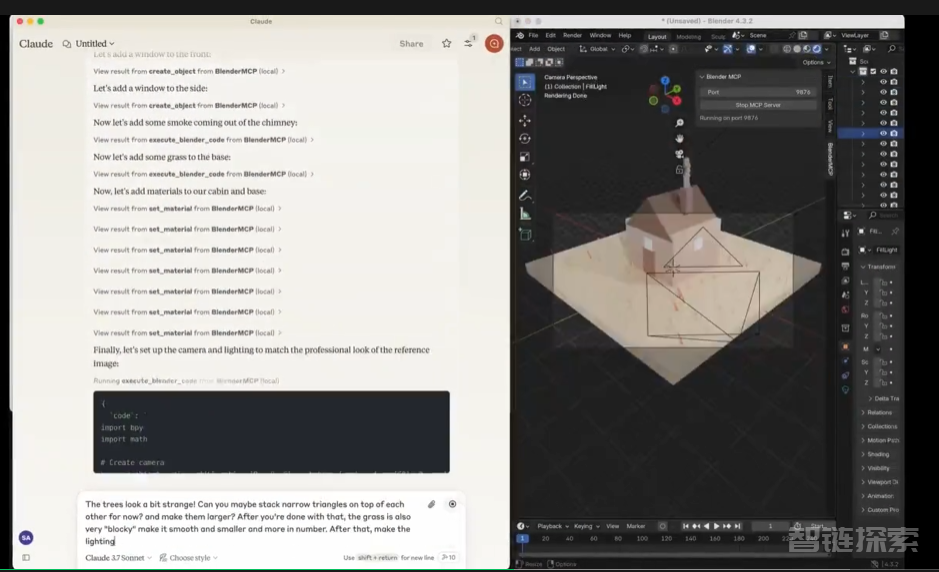This screenshot has height=572, width=939.
Task: Open the Blender logo app menu
Action: click(520, 35)
